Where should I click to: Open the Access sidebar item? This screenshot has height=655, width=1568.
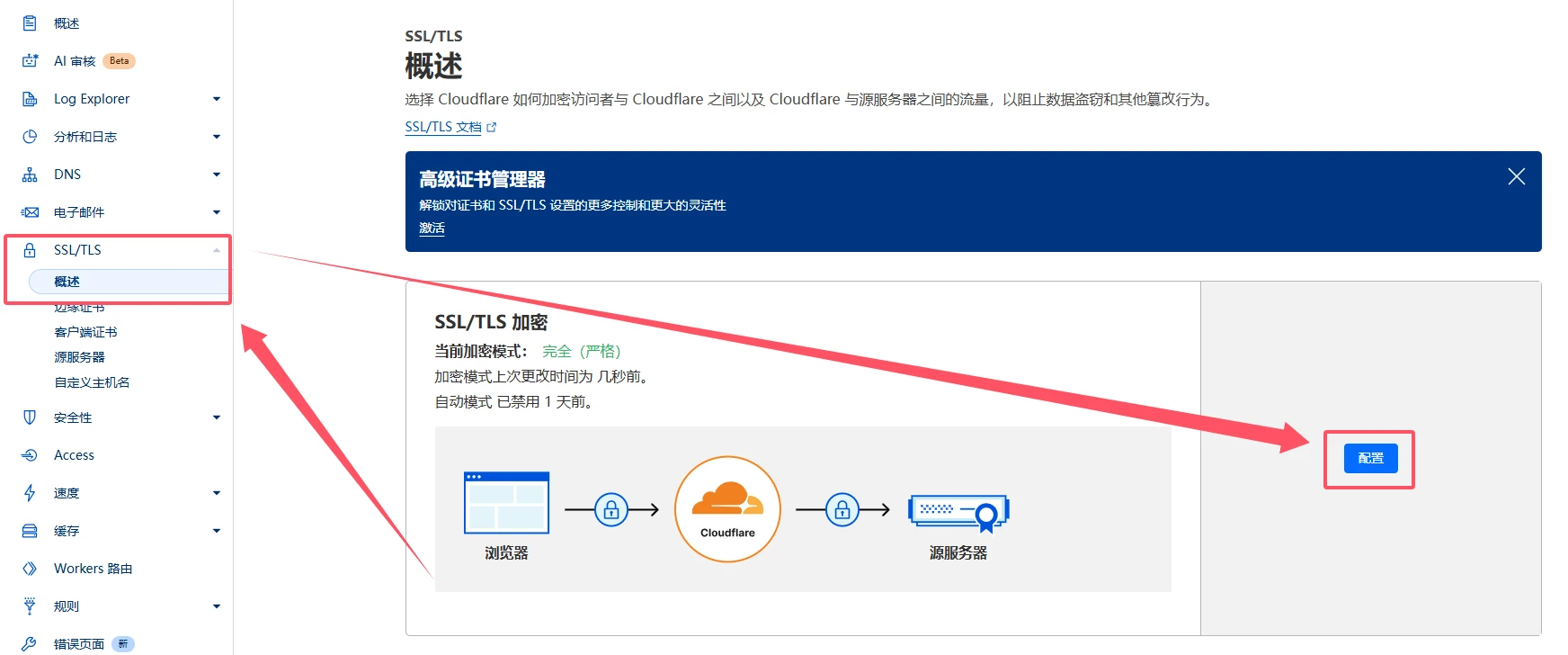(74, 455)
